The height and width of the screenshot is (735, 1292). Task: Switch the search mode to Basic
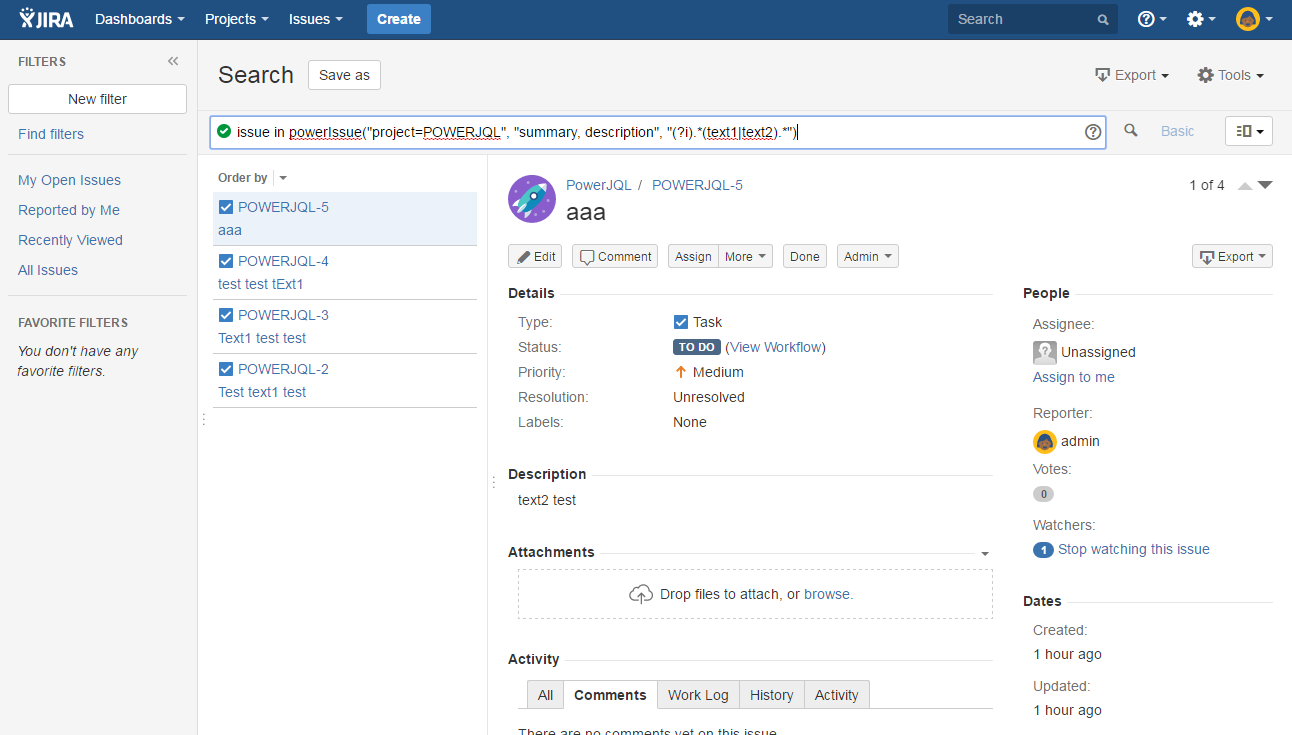click(x=1177, y=130)
